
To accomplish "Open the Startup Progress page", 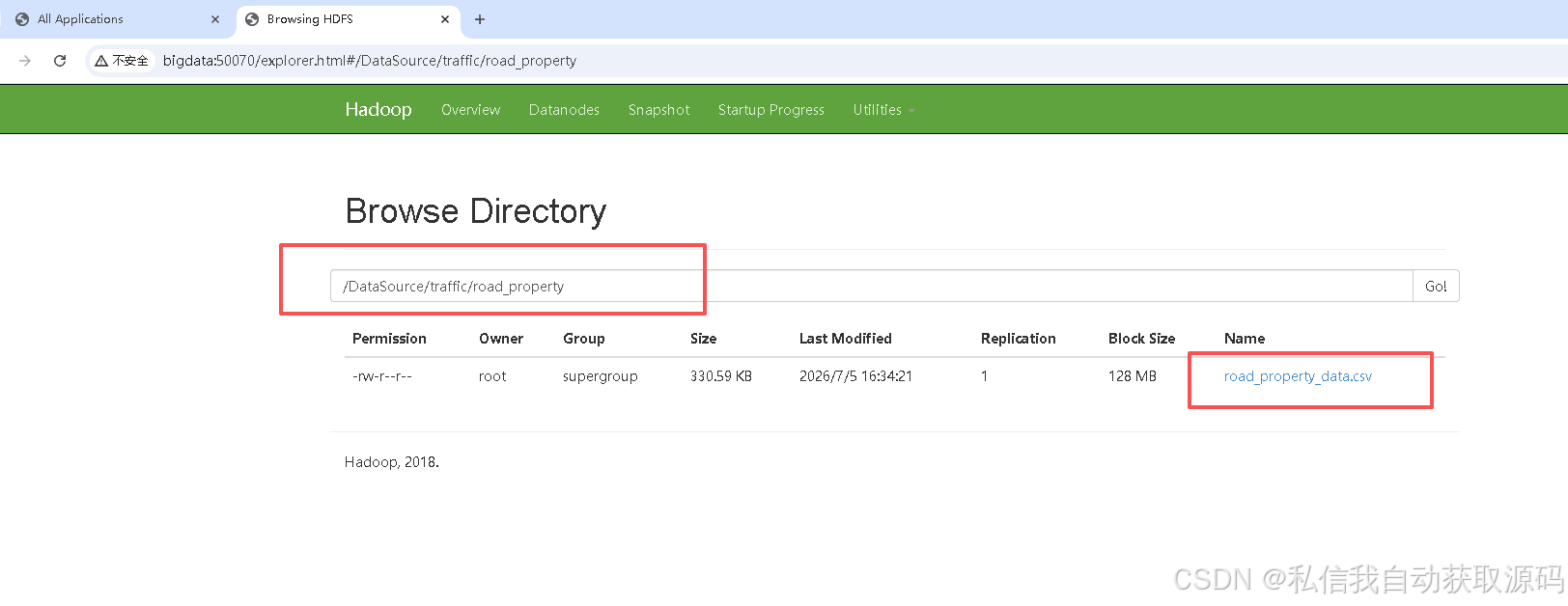I will pyautogui.click(x=771, y=110).
